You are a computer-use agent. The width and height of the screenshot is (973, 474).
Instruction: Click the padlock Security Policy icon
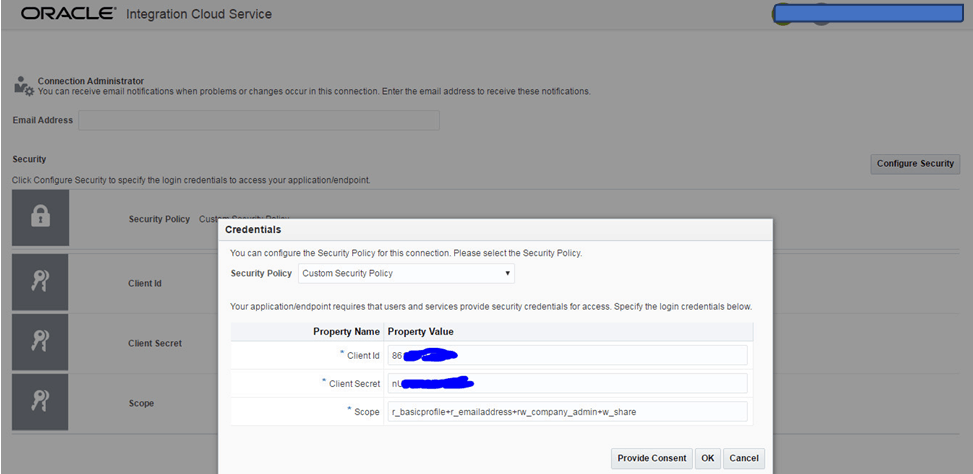[x=40, y=218]
